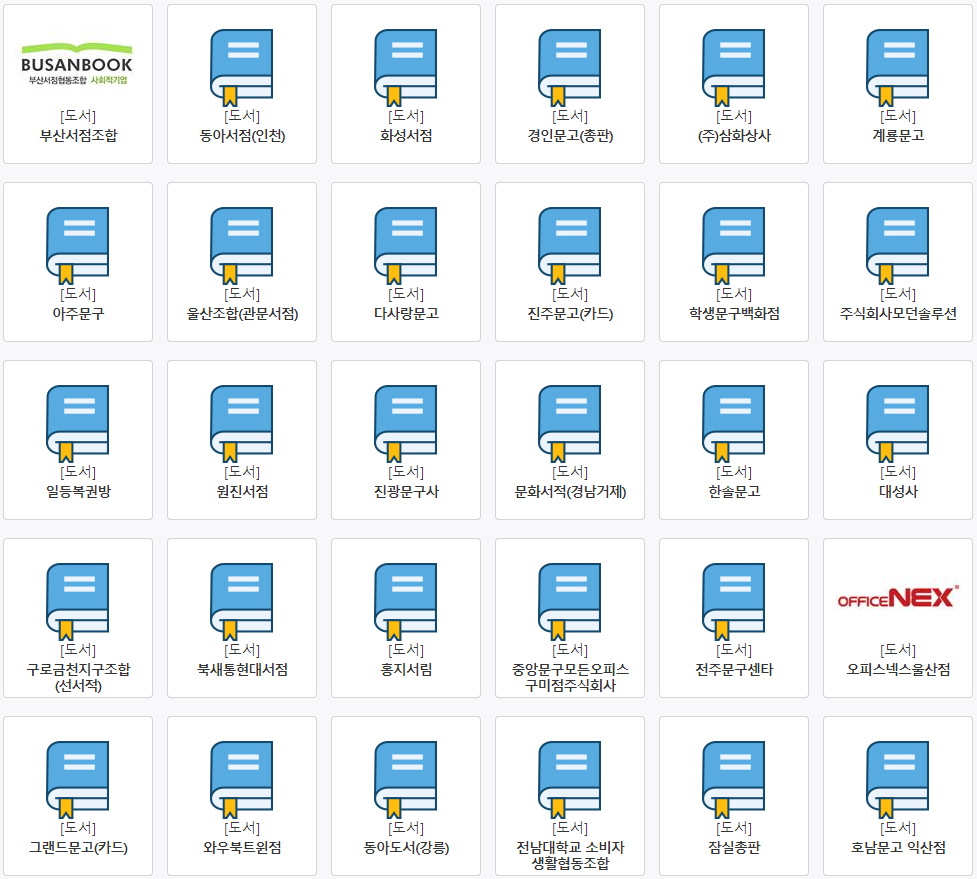Choose the book icon for 전남대학교 소비자생활협동조합

tap(570, 780)
